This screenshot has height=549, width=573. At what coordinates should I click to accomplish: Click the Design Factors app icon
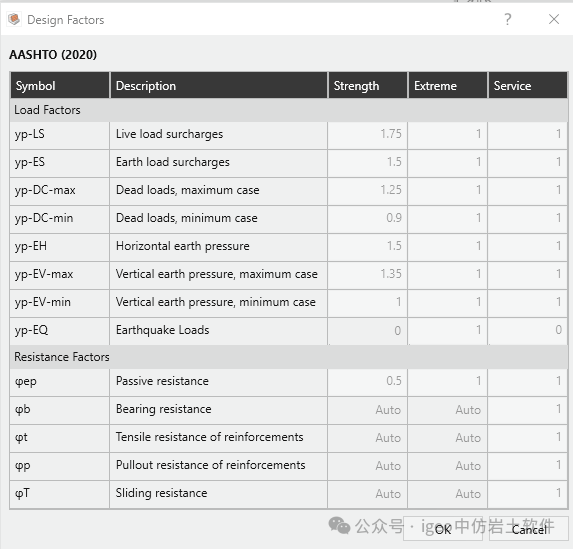tap(14, 19)
